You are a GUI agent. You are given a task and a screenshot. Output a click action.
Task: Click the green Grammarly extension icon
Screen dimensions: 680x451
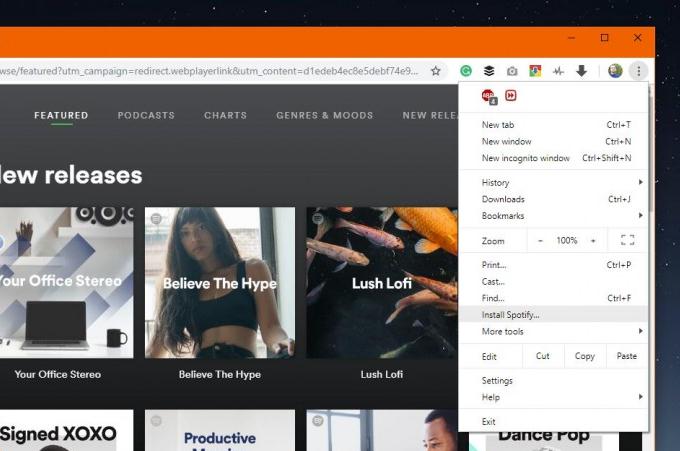[x=466, y=71]
